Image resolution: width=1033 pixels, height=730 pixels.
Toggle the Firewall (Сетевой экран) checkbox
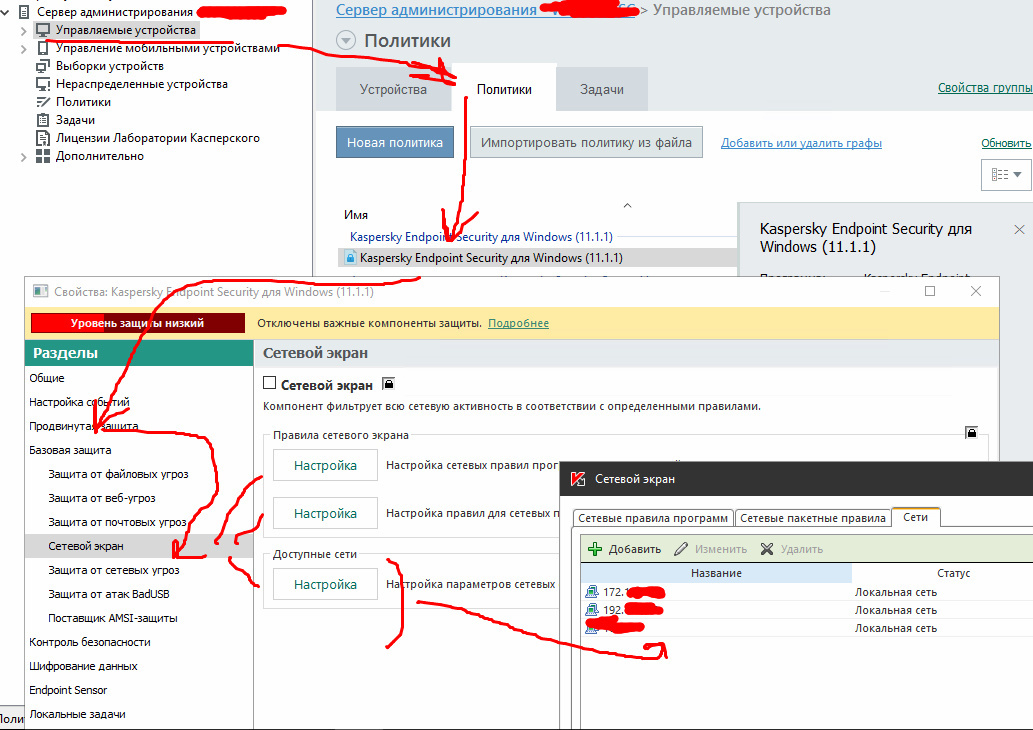tap(269, 383)
